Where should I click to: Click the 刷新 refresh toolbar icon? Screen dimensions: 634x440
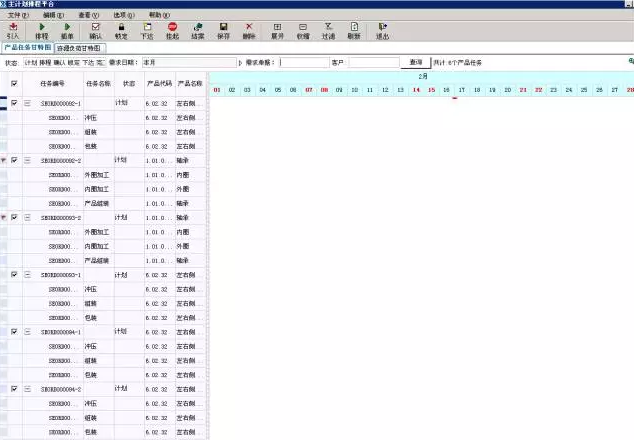tap(354, 27)
